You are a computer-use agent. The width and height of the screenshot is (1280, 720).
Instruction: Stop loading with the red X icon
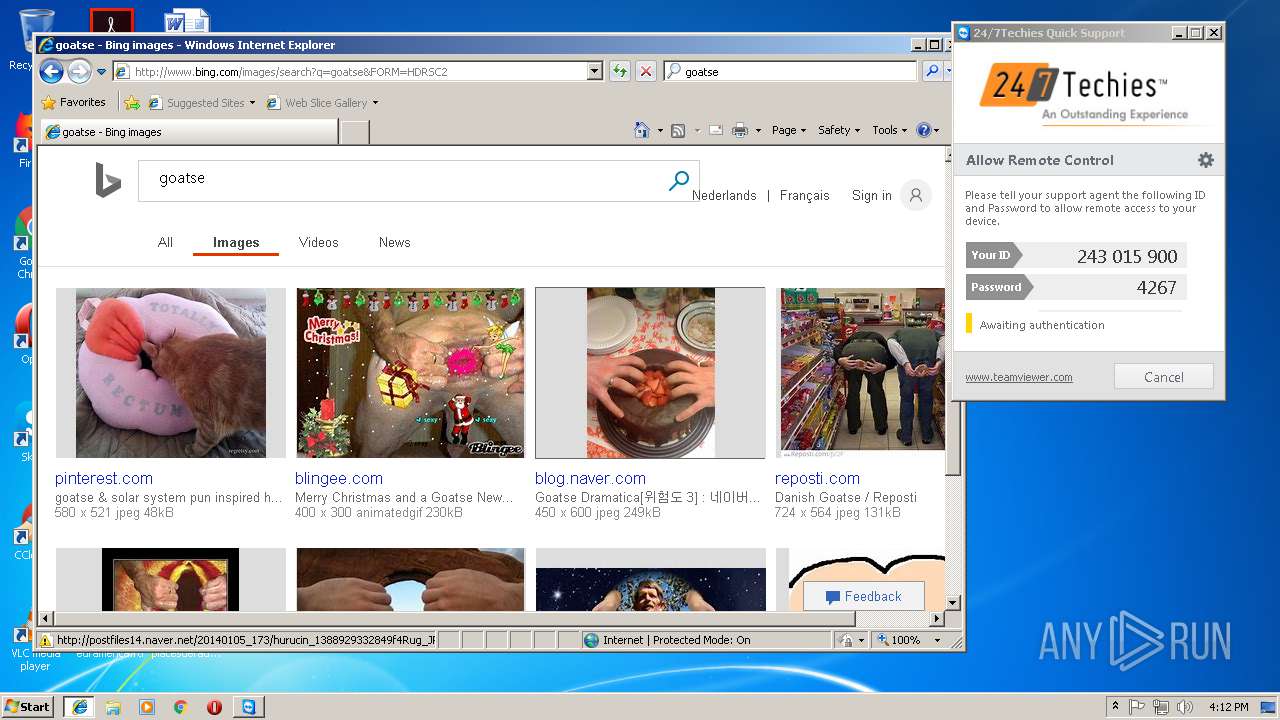coord(646,71)
